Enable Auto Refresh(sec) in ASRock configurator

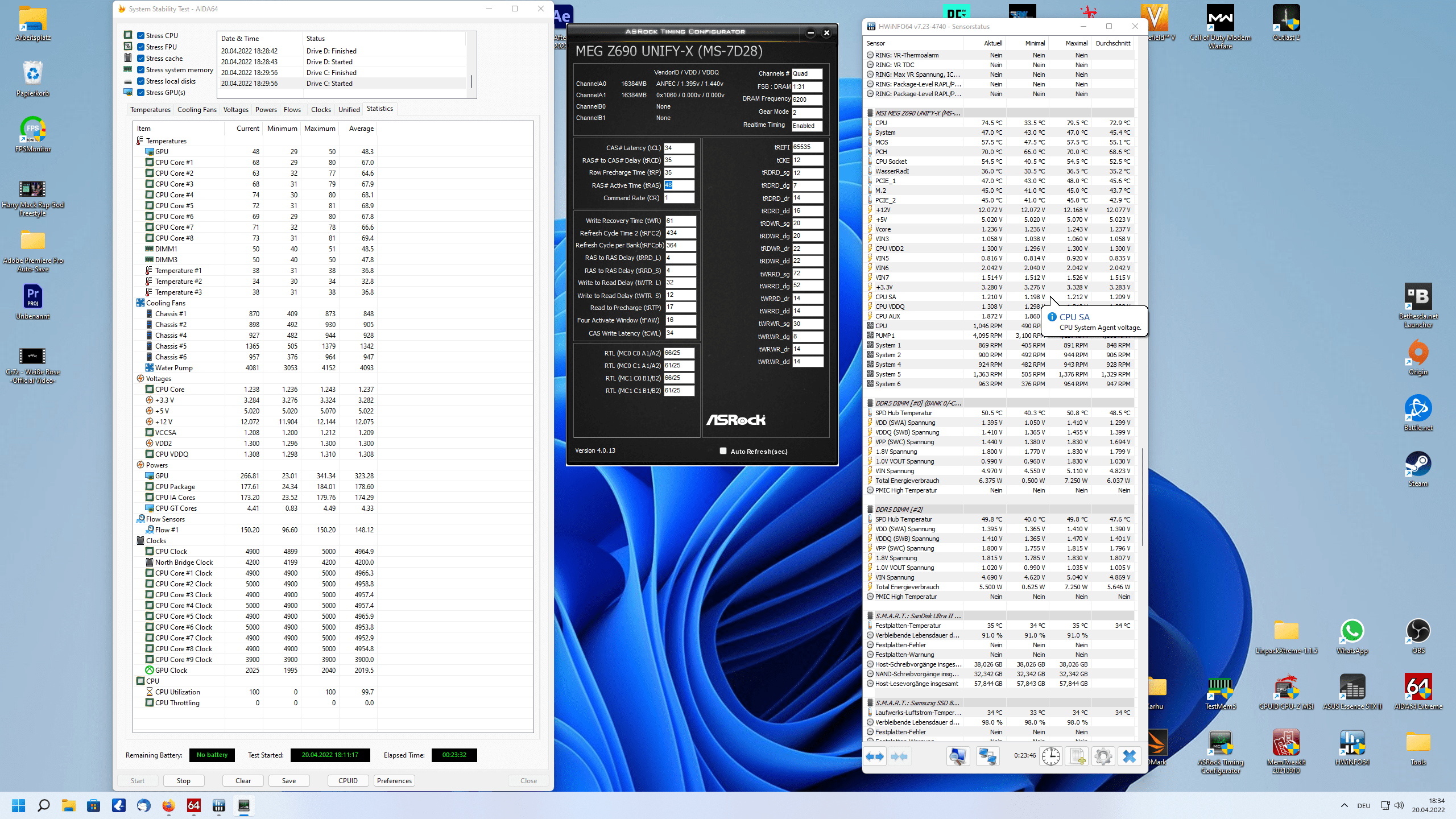pyautogui.click(x=723, y=451)
